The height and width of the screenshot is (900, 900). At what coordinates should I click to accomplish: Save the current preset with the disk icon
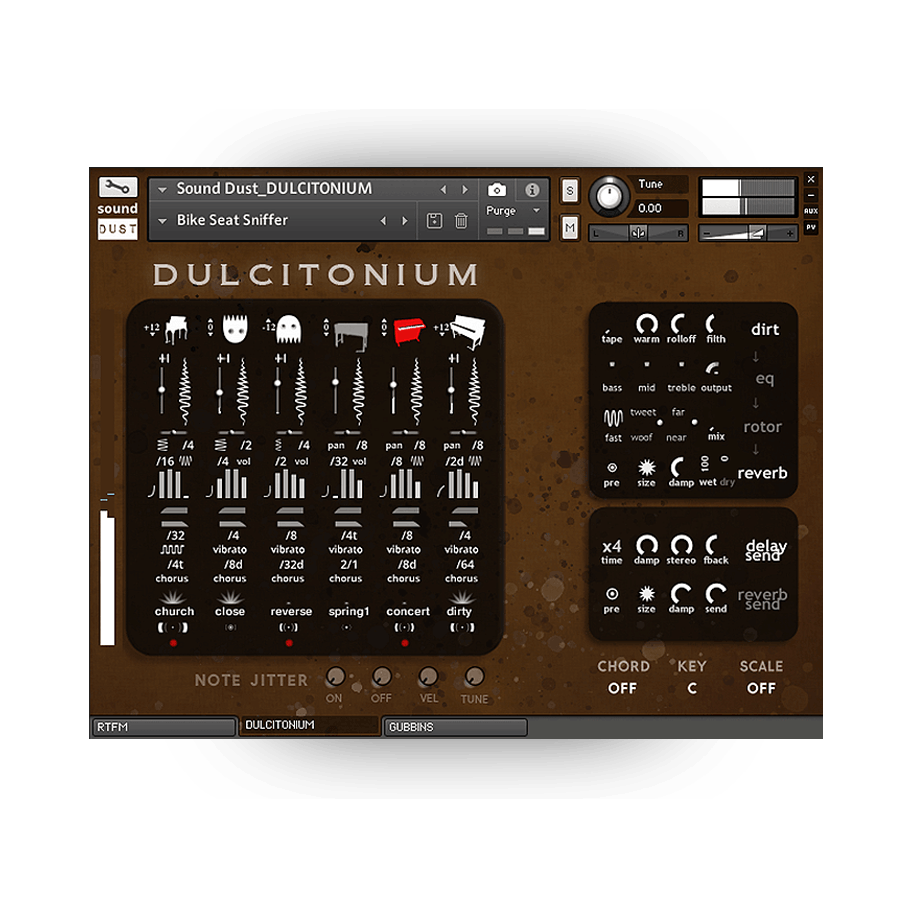(435, 220)
